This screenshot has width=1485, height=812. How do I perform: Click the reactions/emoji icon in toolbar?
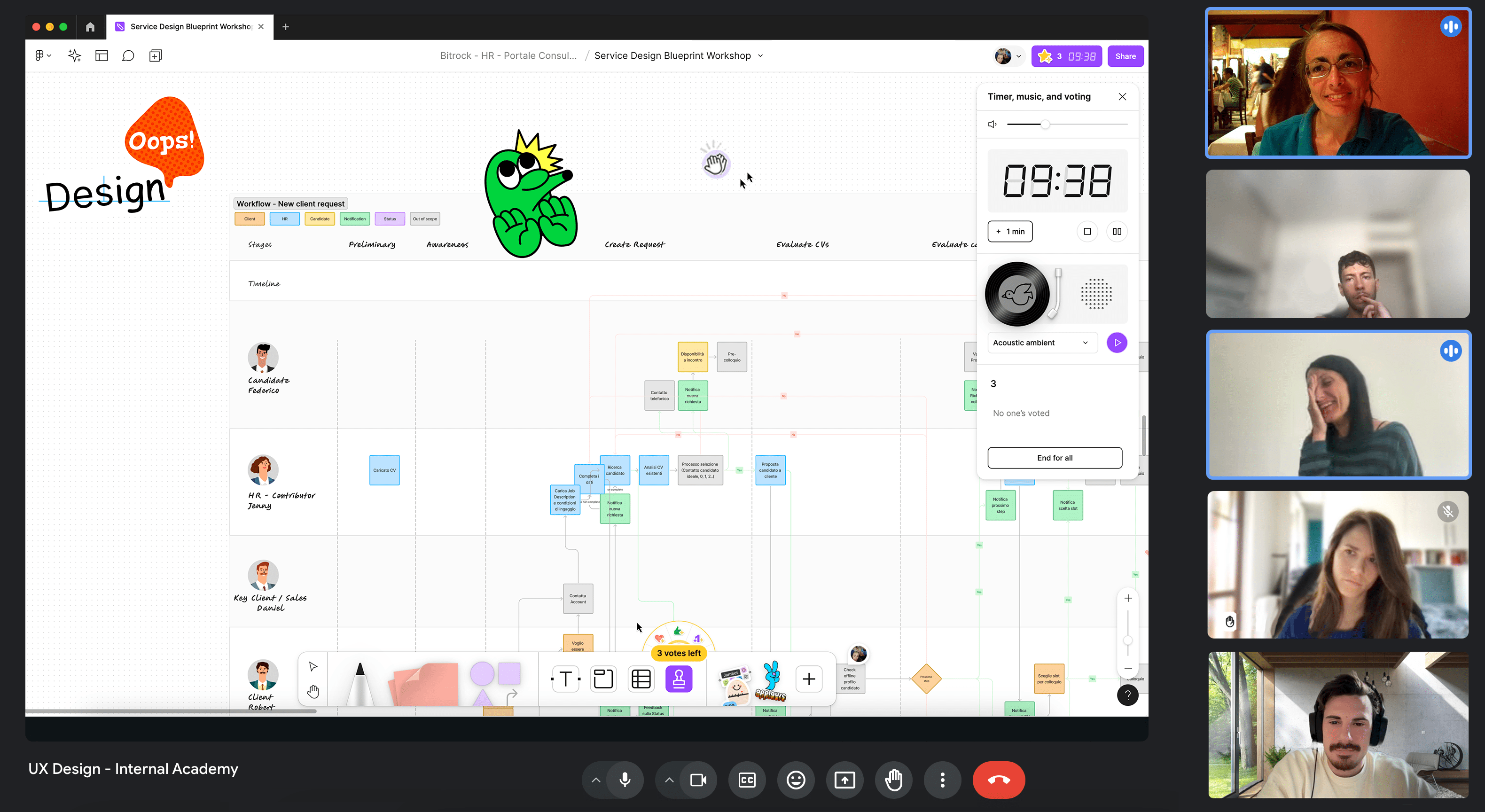(x=794, y=780)
